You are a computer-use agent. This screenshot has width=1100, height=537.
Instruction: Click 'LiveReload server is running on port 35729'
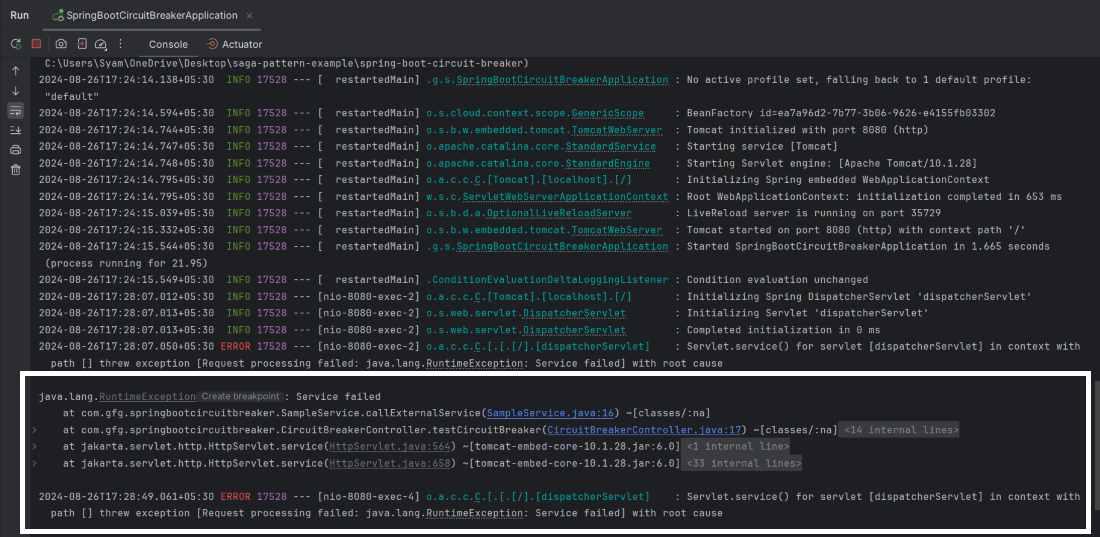tap(814, 213)
